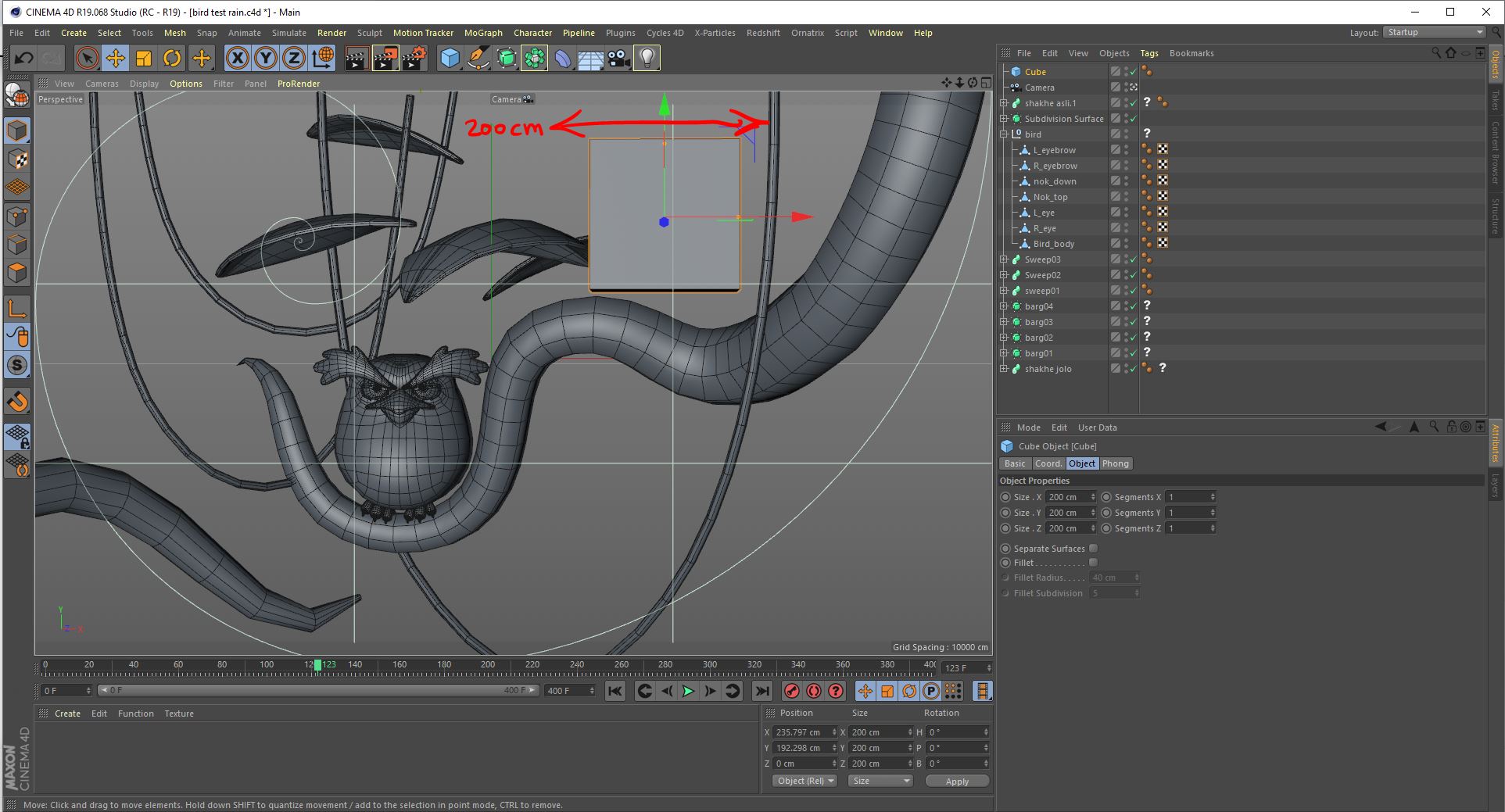Toggle the Subdivision Surface enable checkmark

pos(1133,119)
